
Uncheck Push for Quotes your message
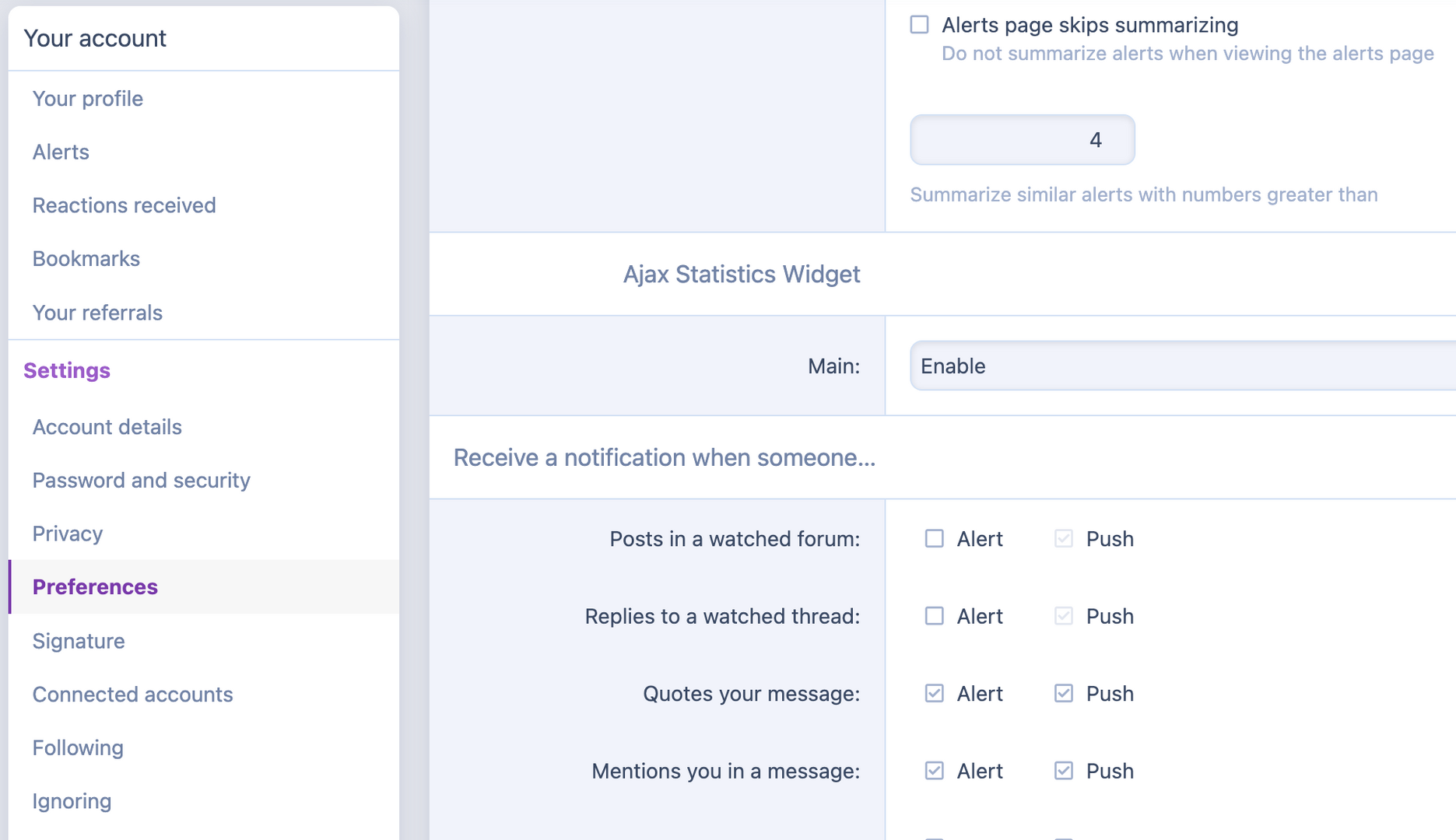coord(1063,693)
